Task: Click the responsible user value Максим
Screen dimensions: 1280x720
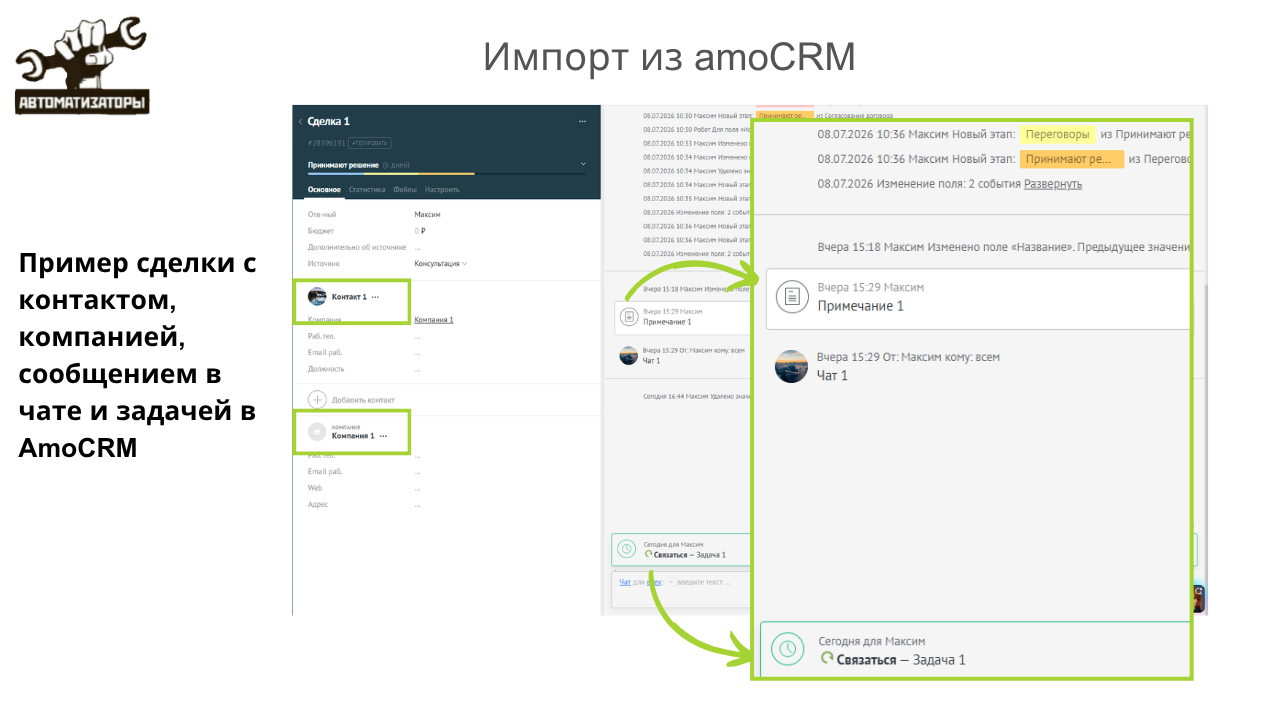Action: pyautogui.click(x=427, y=214)
